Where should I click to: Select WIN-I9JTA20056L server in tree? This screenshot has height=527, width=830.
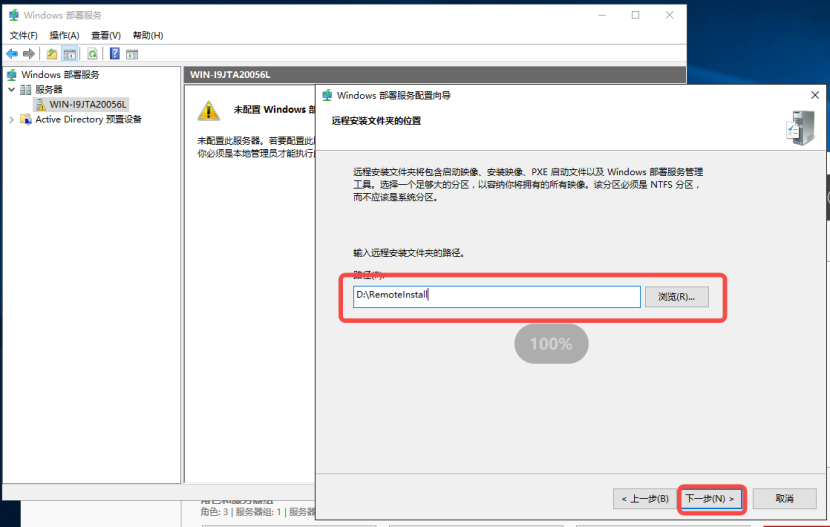pos(88,105)
